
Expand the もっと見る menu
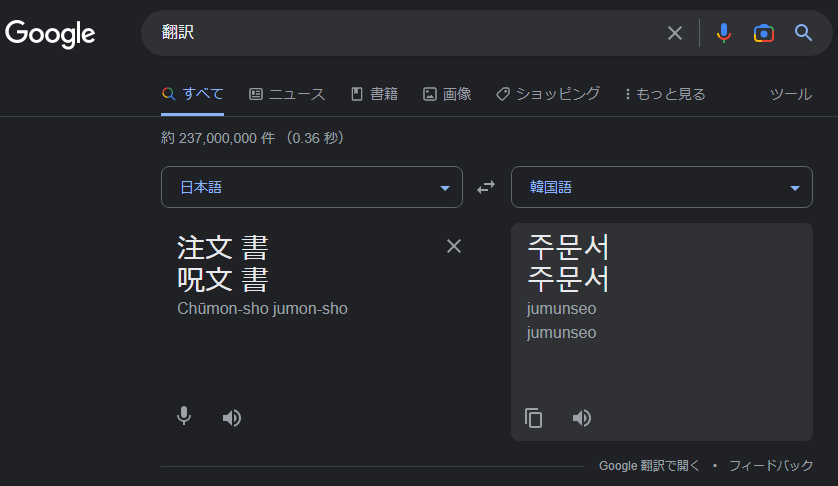pyautogui.click(x=665, y=94)
